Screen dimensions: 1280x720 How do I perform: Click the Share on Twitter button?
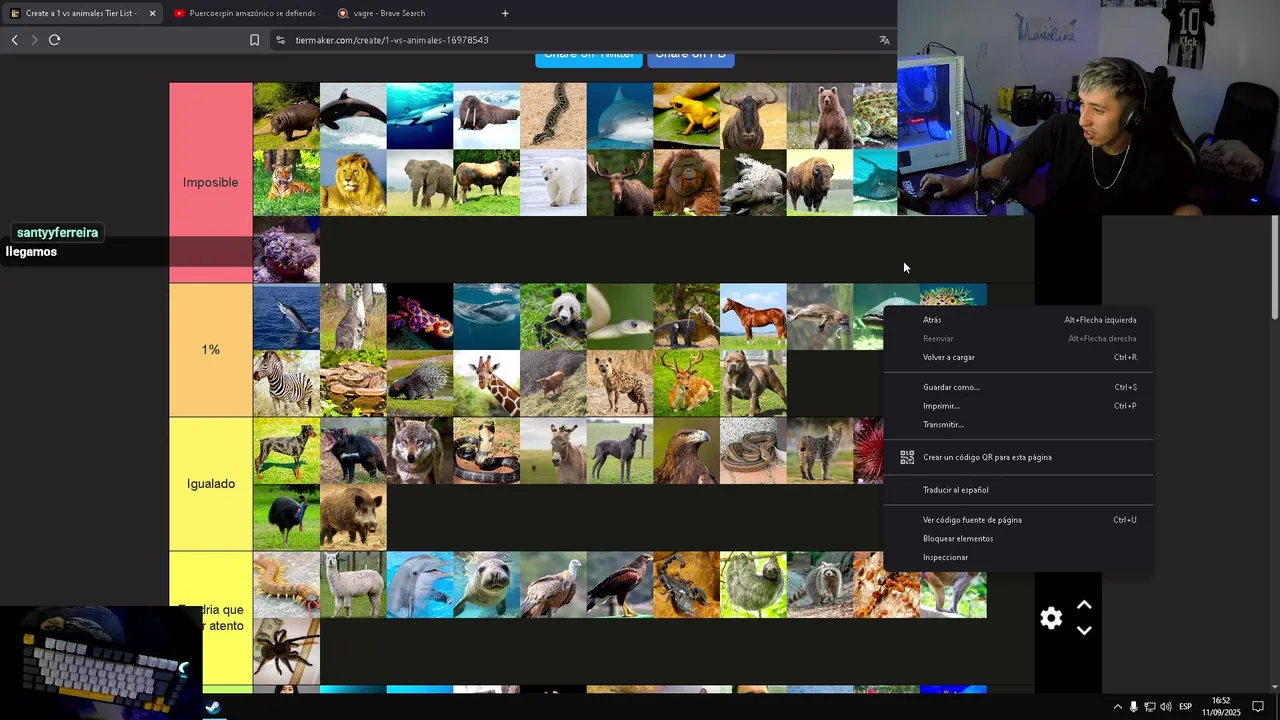[x=589, y=56]
